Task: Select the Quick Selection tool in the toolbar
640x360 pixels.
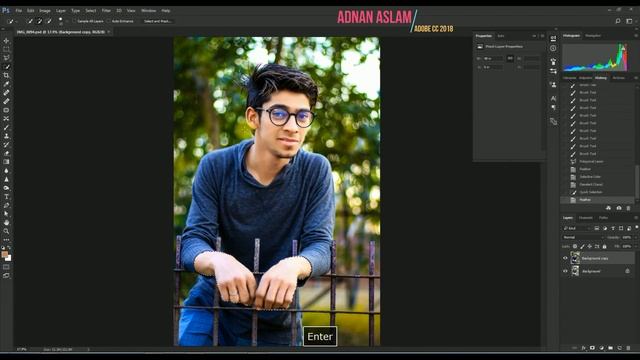Action: pos(6,67)
